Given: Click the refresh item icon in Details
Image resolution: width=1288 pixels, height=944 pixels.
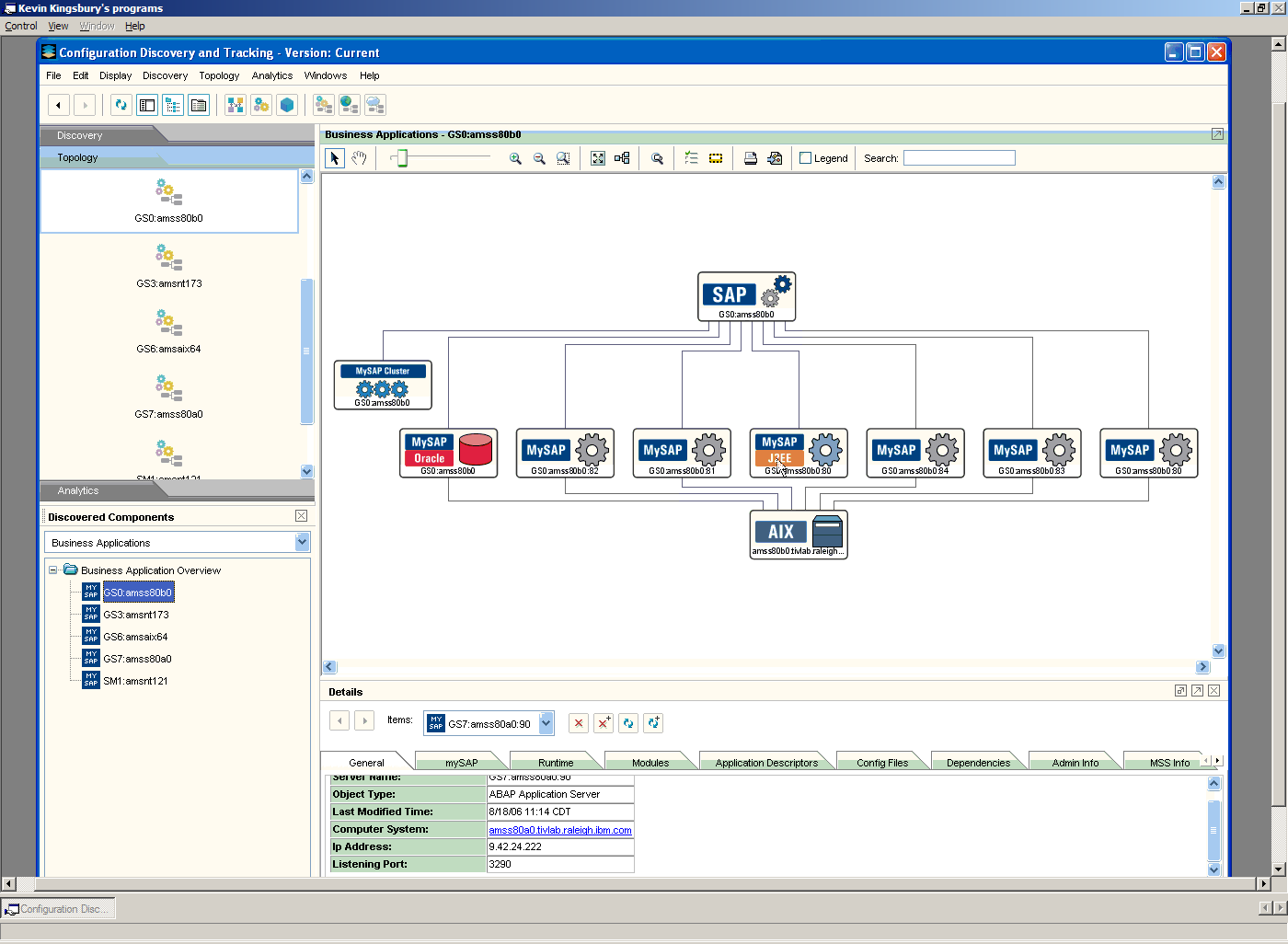Looking at the screenshot, I should tap(628, 723).
